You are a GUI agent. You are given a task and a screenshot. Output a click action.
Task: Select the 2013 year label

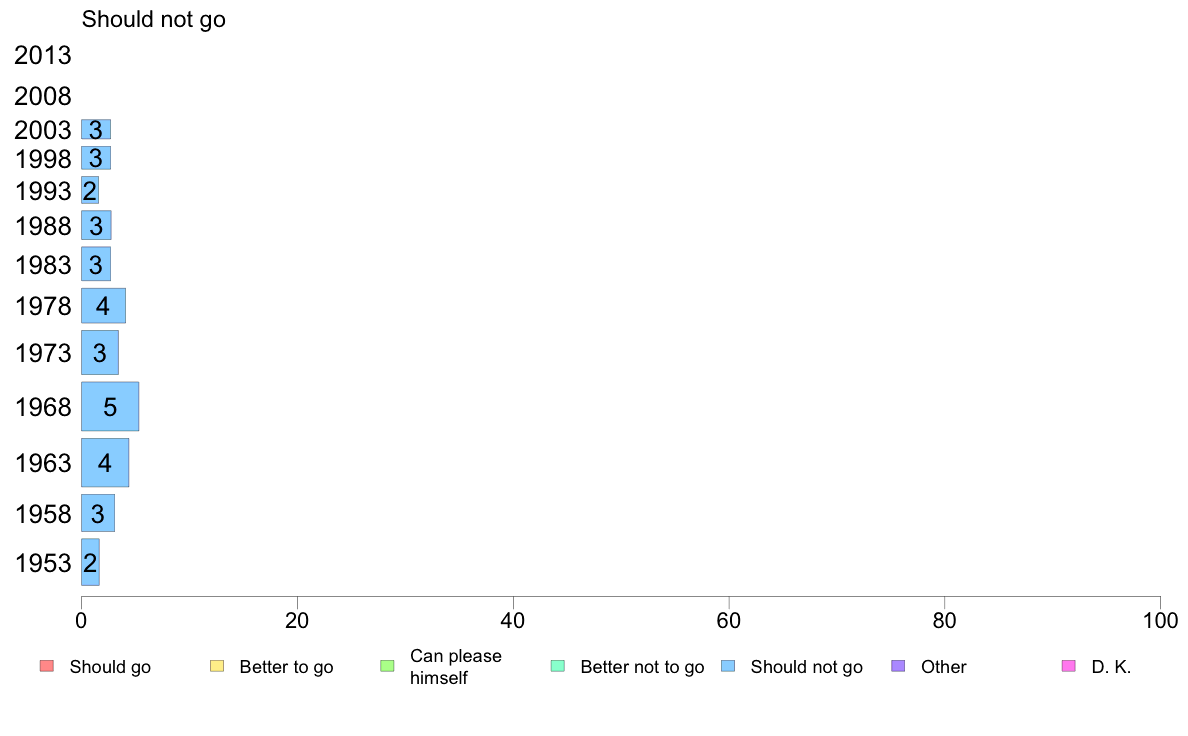[x=42, y=55]
